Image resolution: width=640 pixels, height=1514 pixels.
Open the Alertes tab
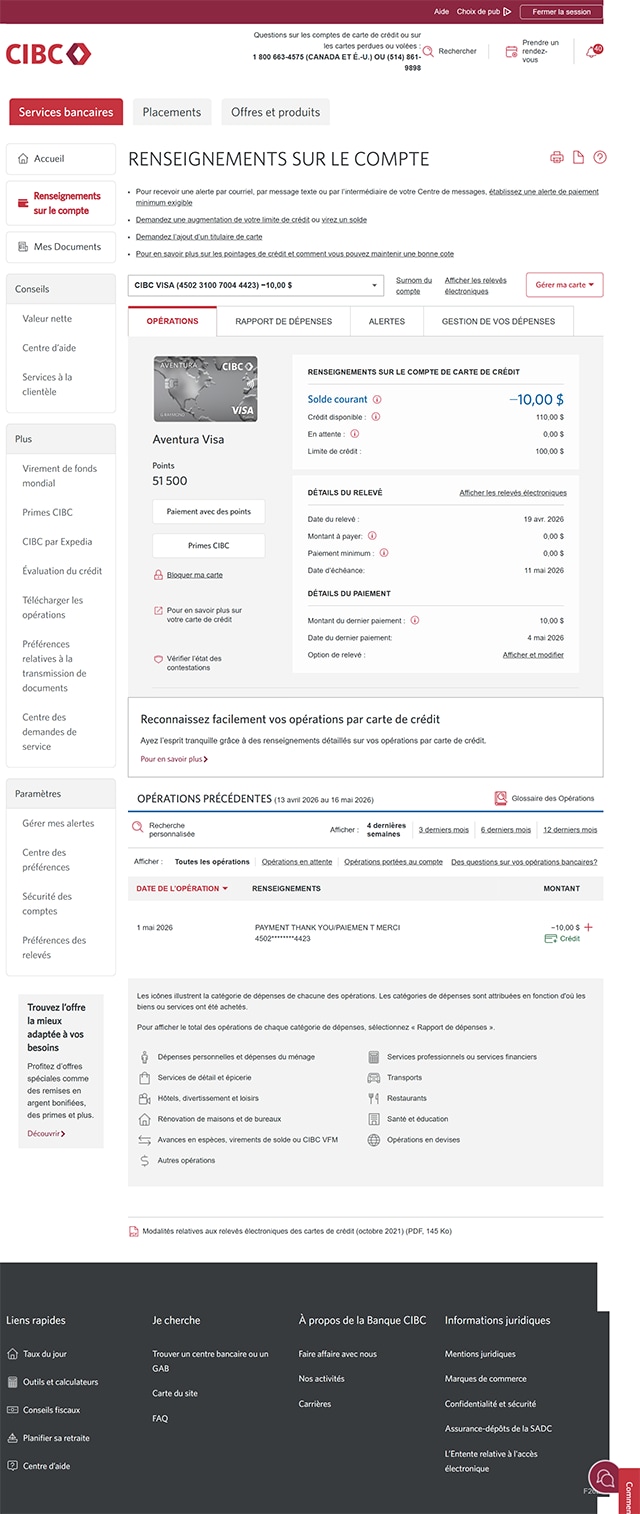(x=387, y=321)
